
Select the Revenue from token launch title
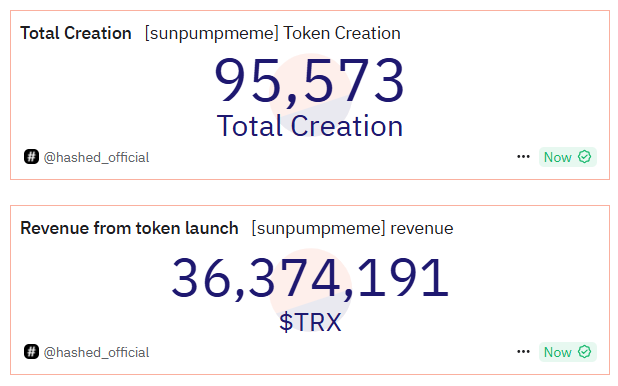pos(129,228)
